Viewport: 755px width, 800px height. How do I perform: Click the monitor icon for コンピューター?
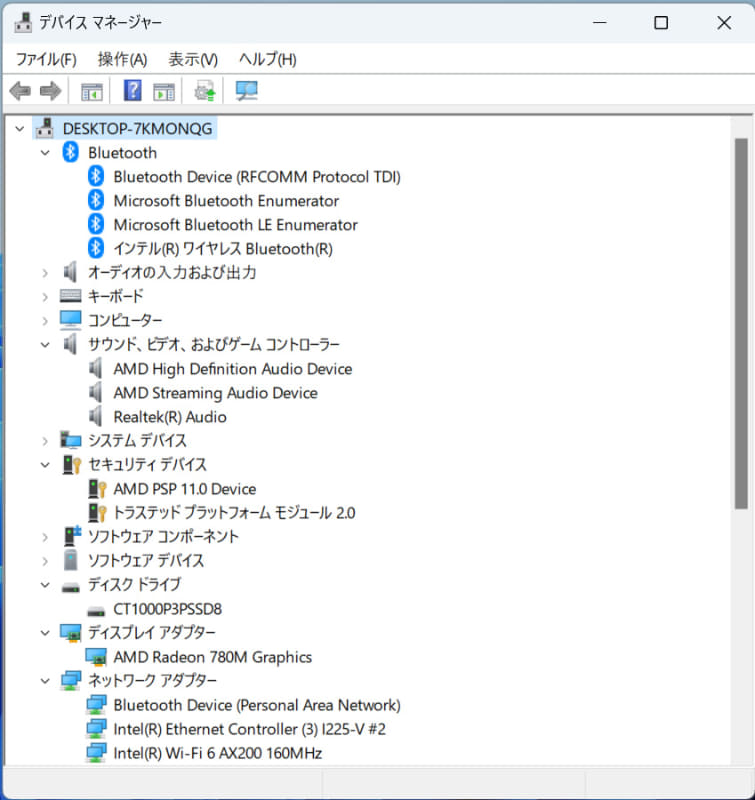click(70, 320)
